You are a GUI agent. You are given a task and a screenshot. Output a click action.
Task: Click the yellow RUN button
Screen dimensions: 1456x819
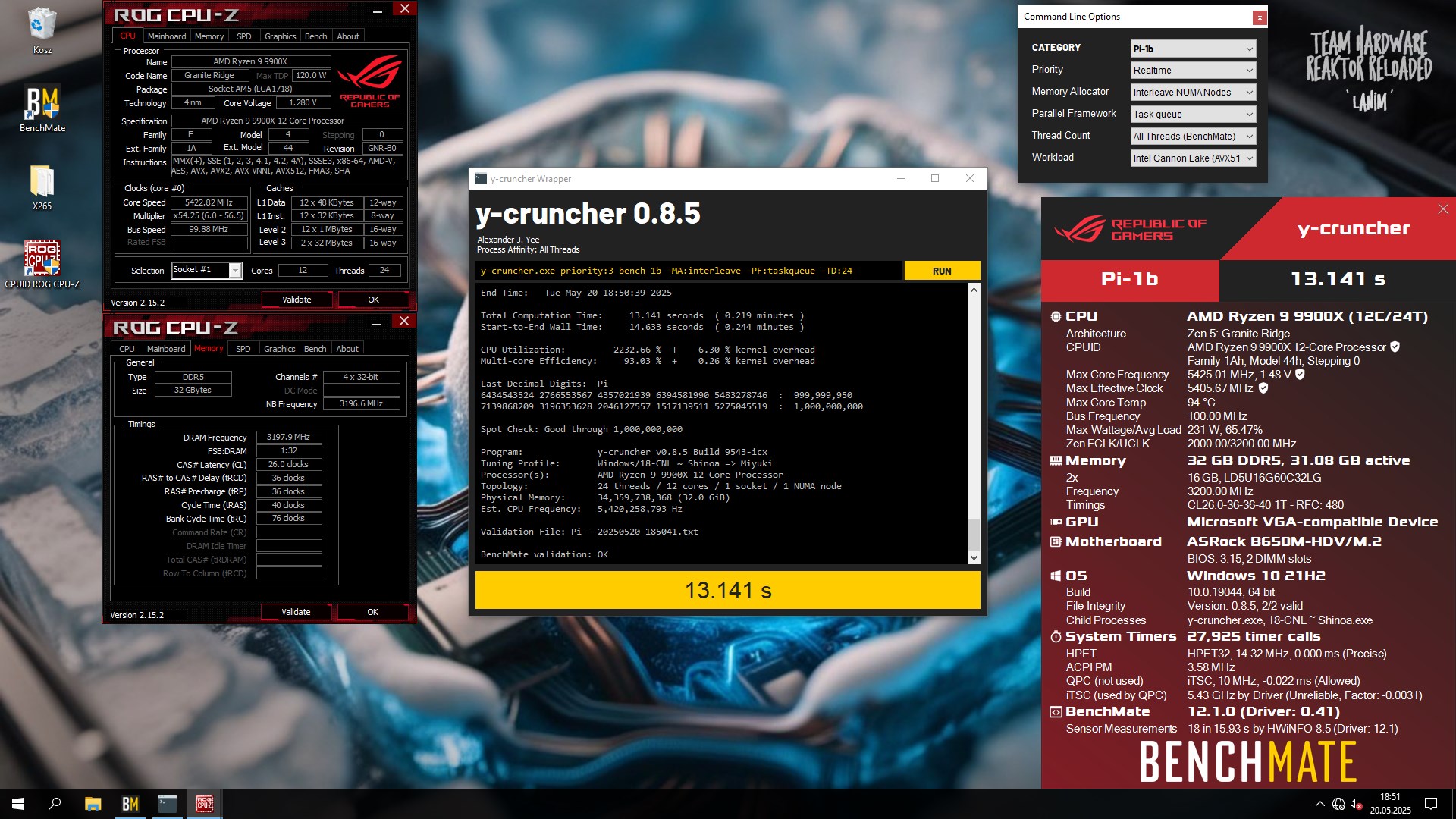942,271
